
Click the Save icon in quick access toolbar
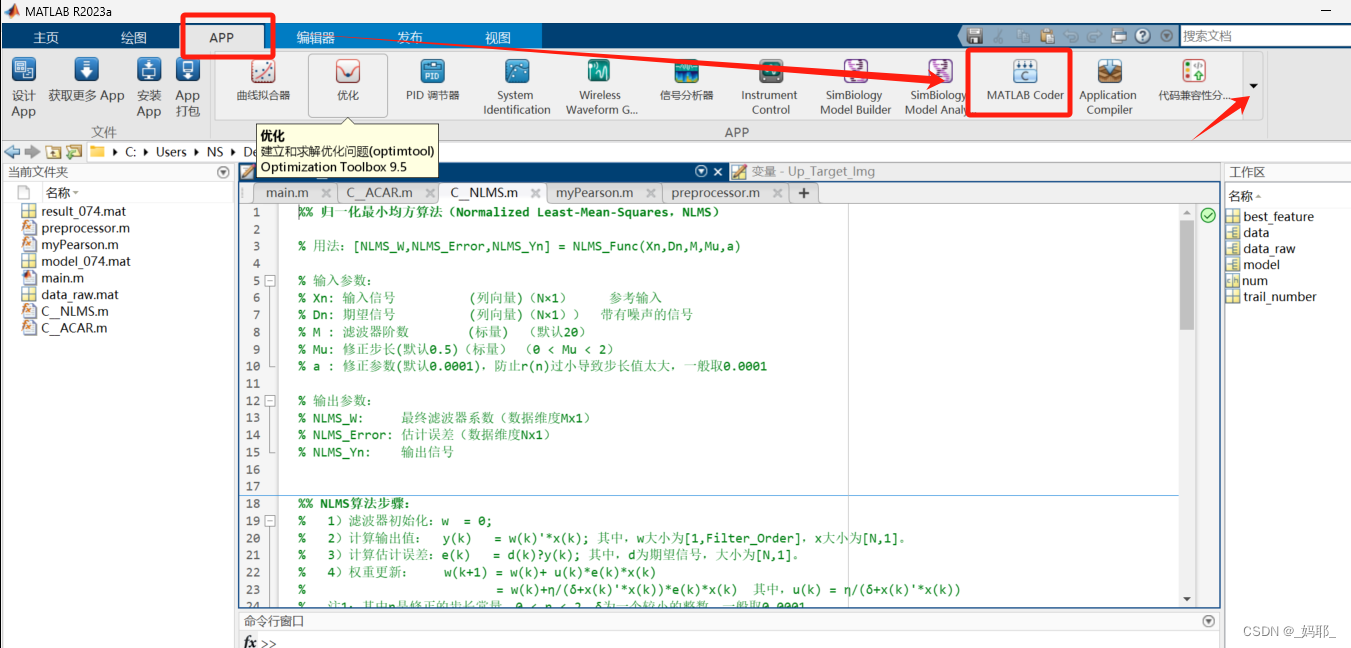pyautogui.click(x=976, y=36)
